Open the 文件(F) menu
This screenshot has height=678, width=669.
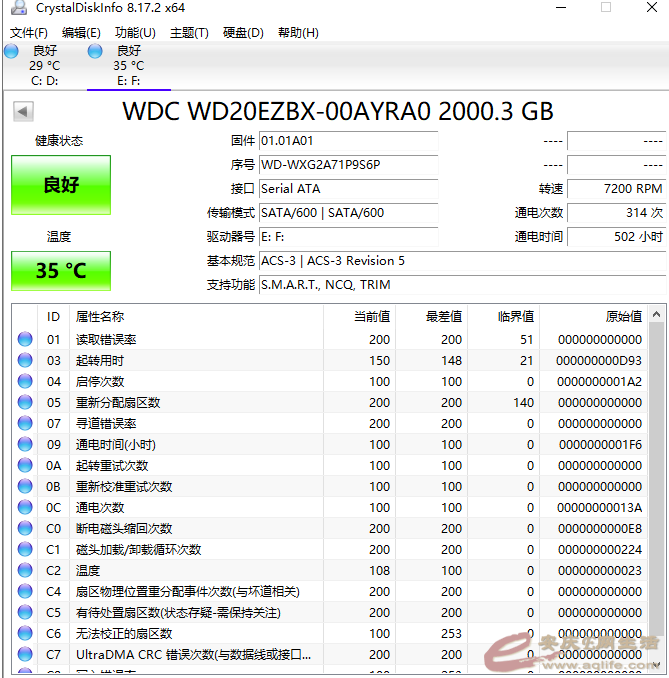[x=29, y=33]
